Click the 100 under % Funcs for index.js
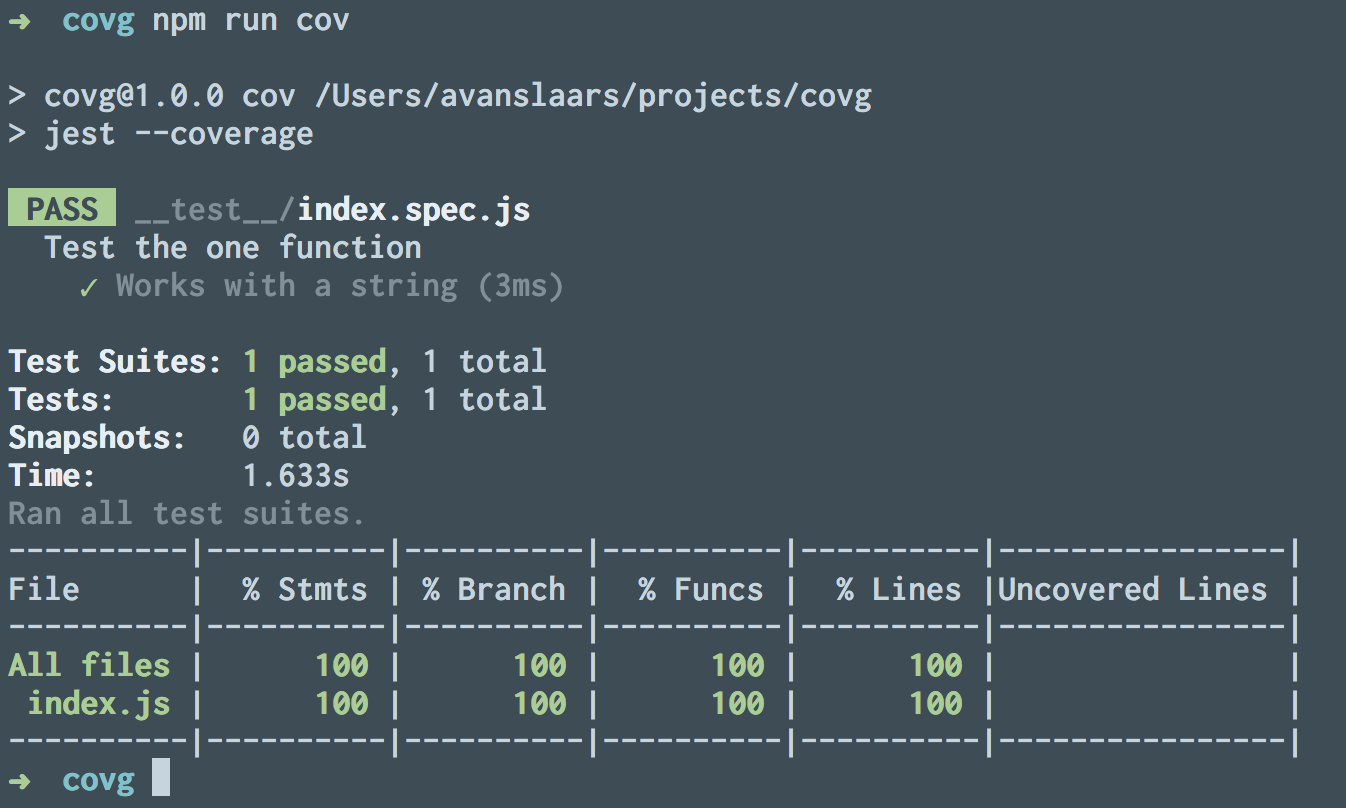Viewport: 1346px width, 808px height. click(x=740, y=702)
